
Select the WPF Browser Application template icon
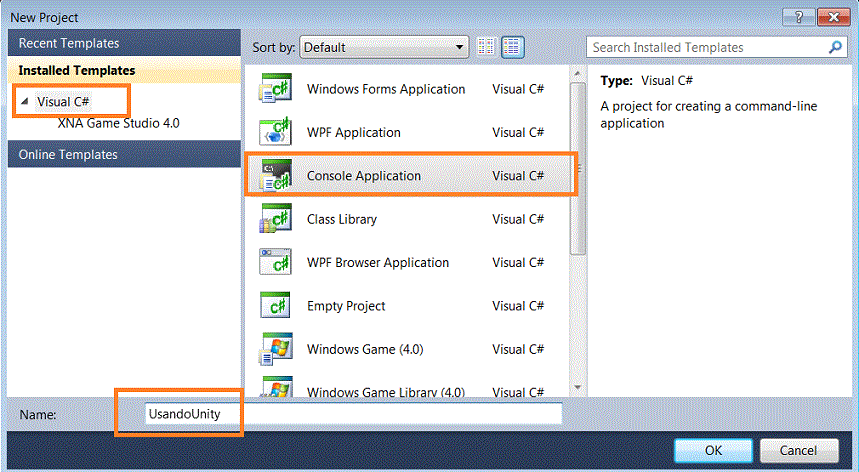coord(276,262)
